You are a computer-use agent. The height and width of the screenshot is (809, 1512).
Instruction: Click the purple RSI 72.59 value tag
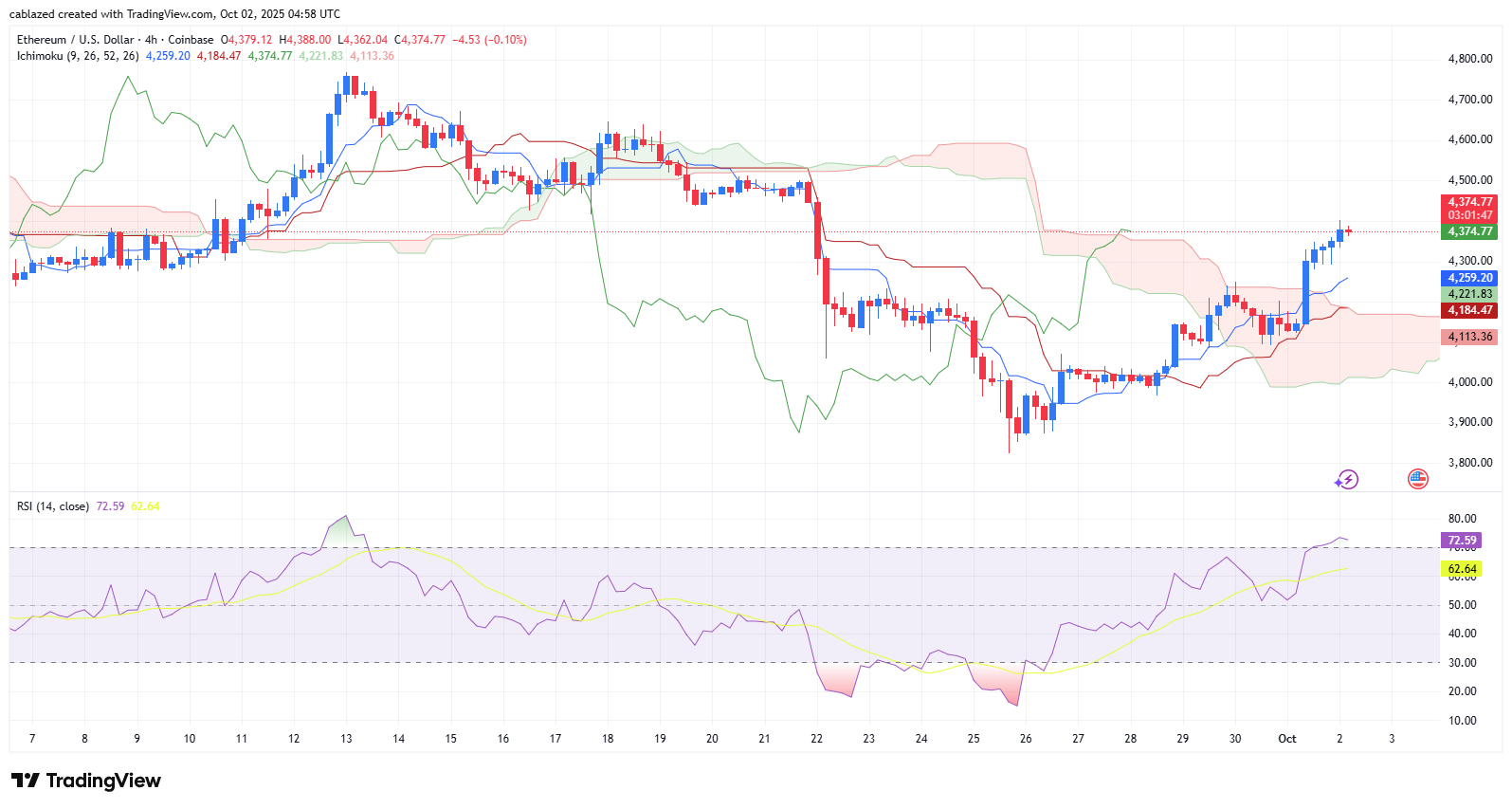(x=1462, y=541)
